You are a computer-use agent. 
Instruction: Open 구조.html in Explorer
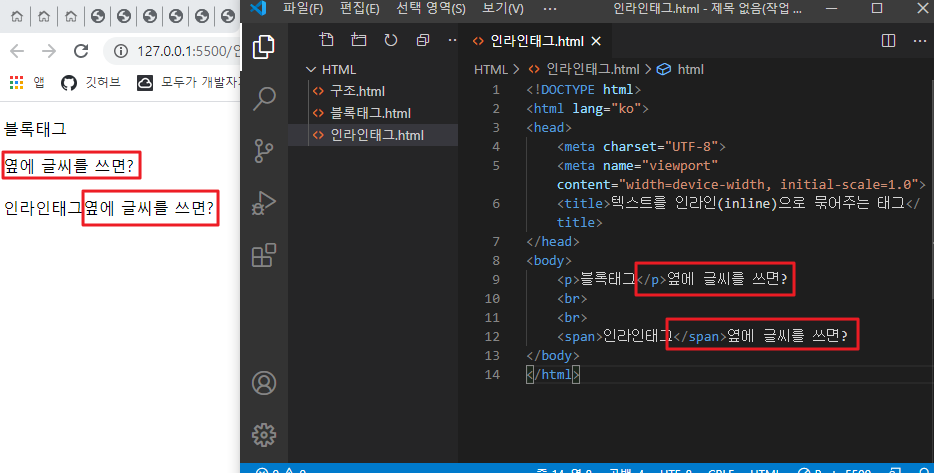pos(357,91)
